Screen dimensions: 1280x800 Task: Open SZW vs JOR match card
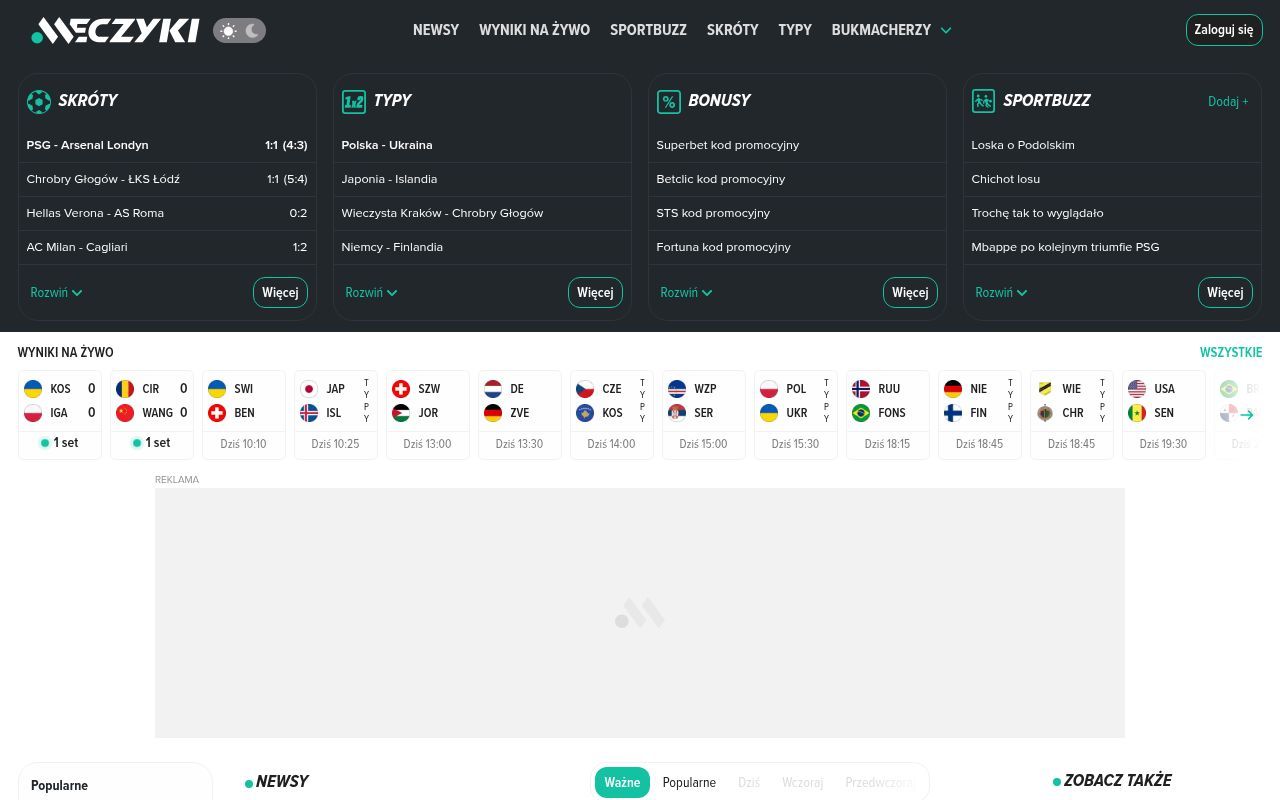click(428, 415)
